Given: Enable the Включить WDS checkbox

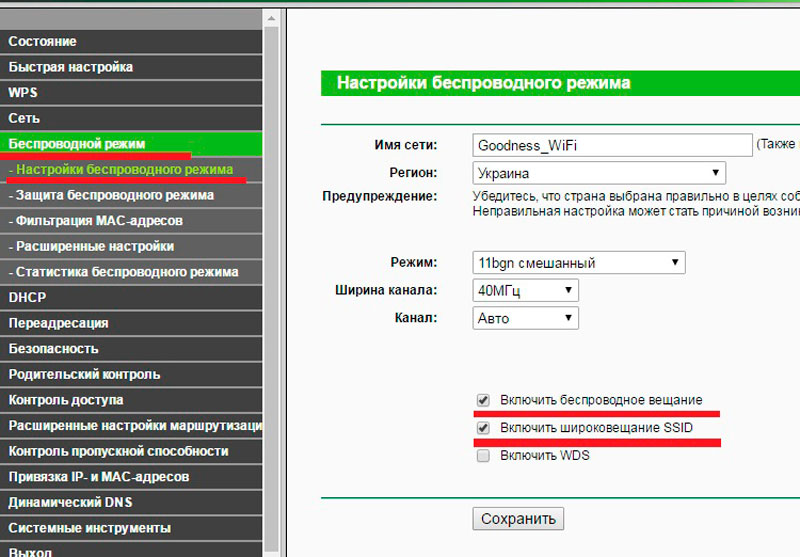Looking at the screenshot, I should point(483,455).
